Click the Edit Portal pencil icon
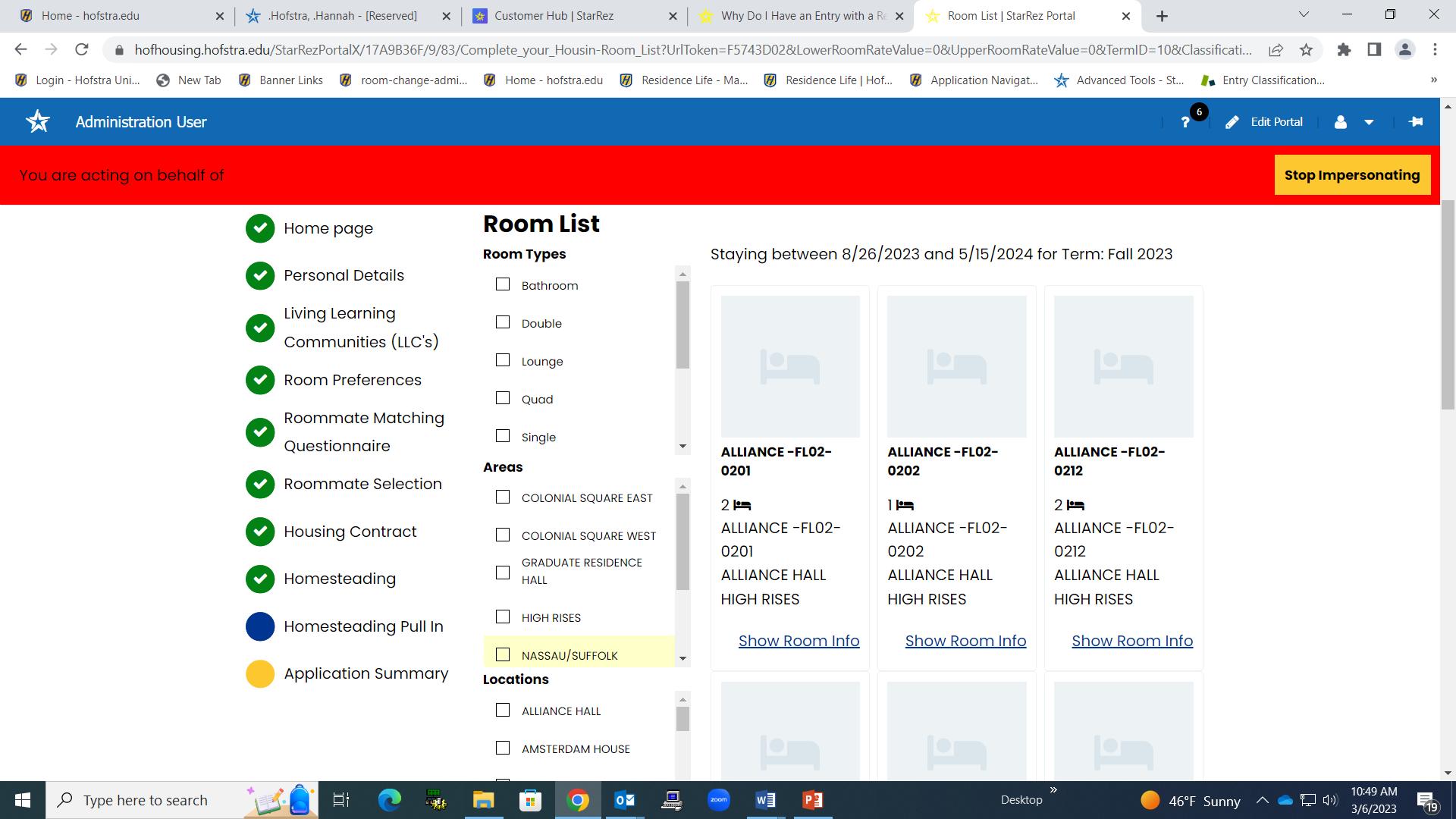The width and height of the screenshot is (1456, 819). tap(1232, 122)
